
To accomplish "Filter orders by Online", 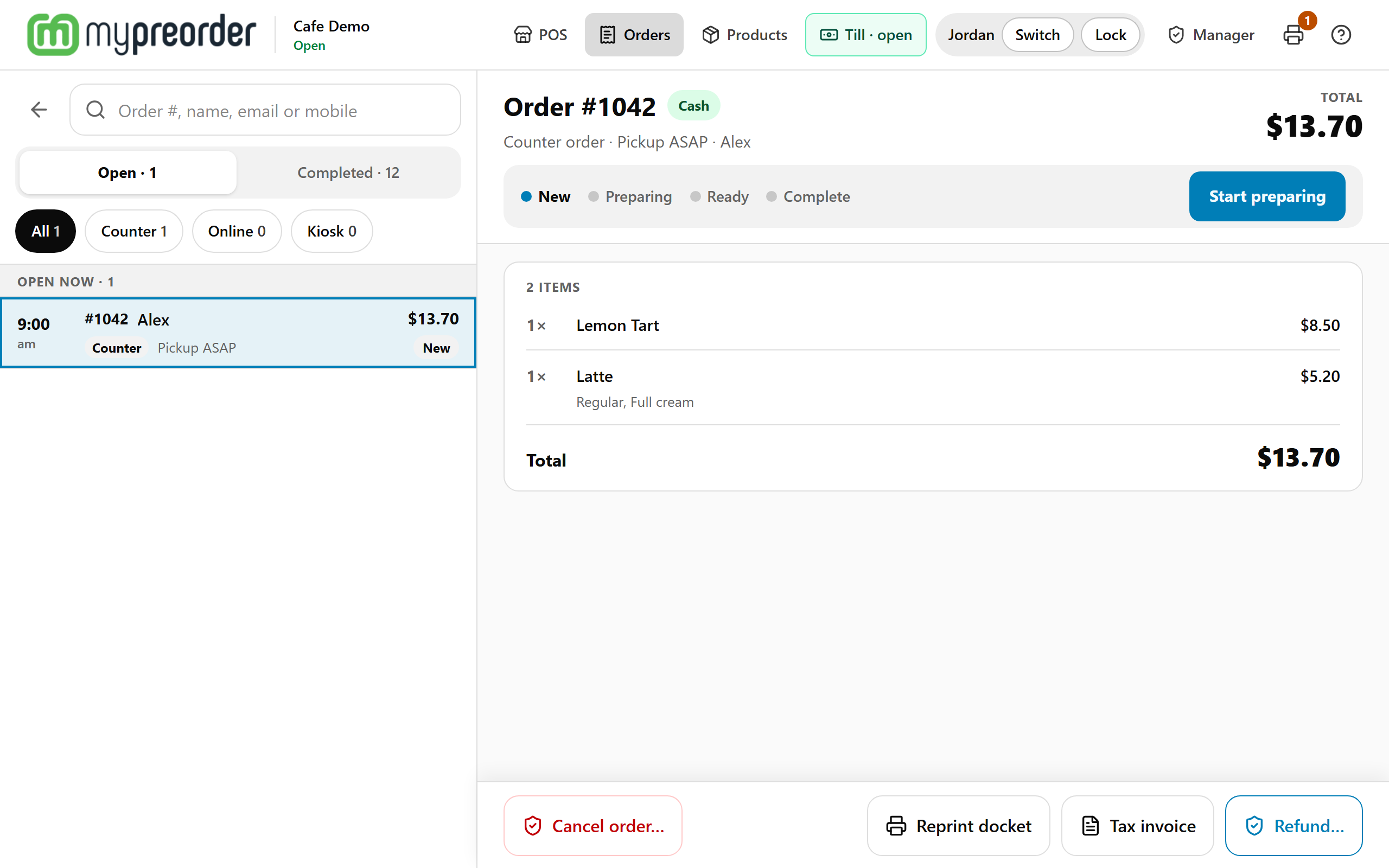I will click(x=237, y=231).
